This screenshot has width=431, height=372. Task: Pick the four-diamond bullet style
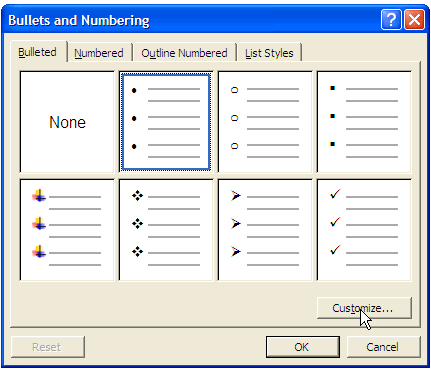pyautogui.click(x=166, y=230)
